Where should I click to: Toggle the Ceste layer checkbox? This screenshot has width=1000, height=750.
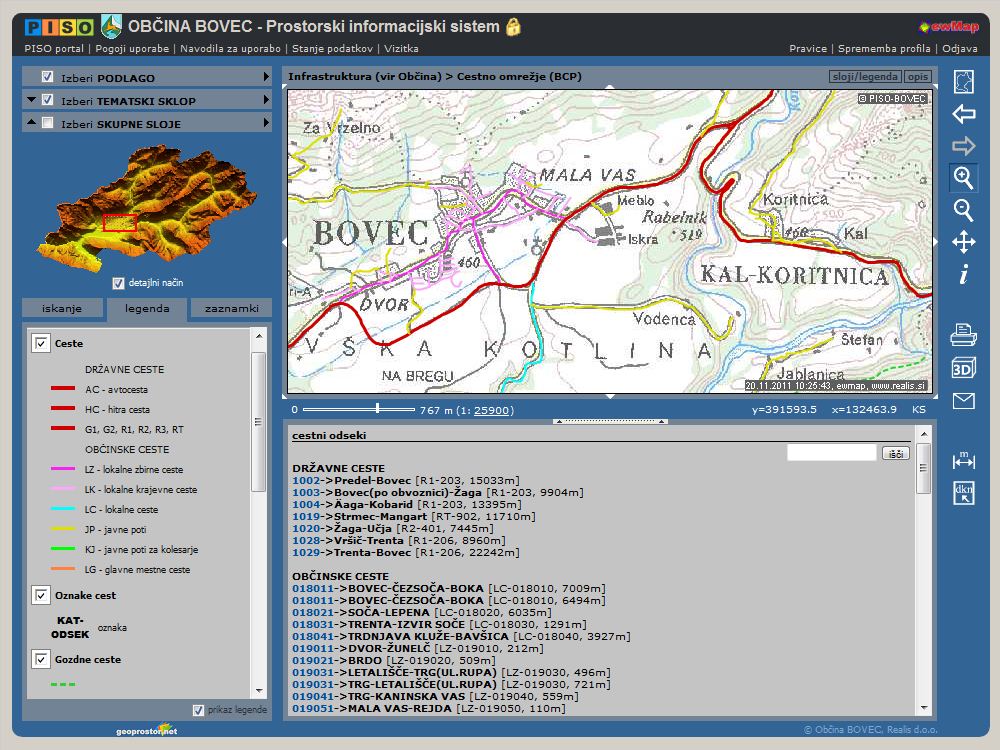pyautogui.click(x=41, y=343)
